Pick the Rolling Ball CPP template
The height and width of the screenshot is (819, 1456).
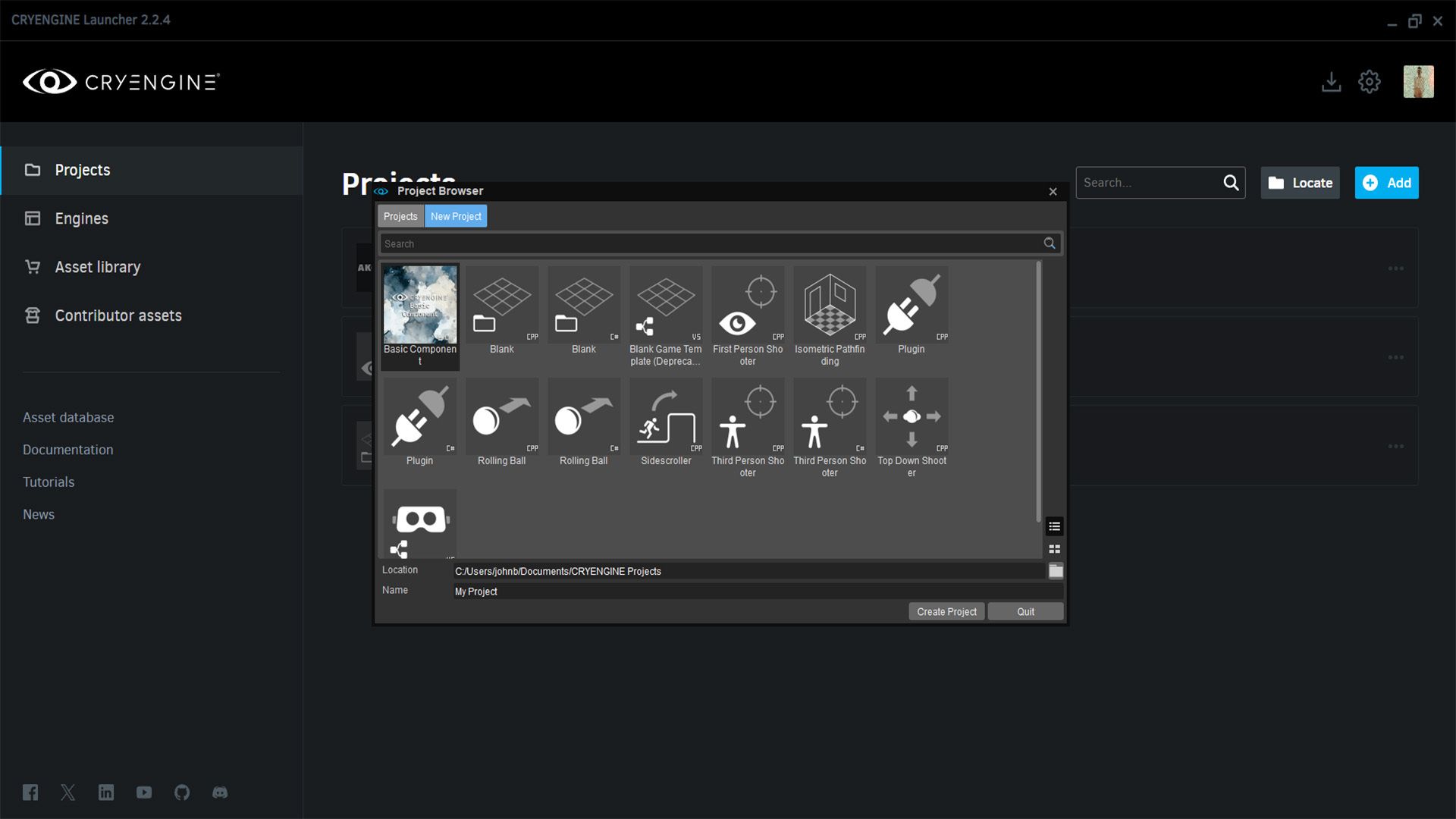pyautogui.click(x=502, y=422)
